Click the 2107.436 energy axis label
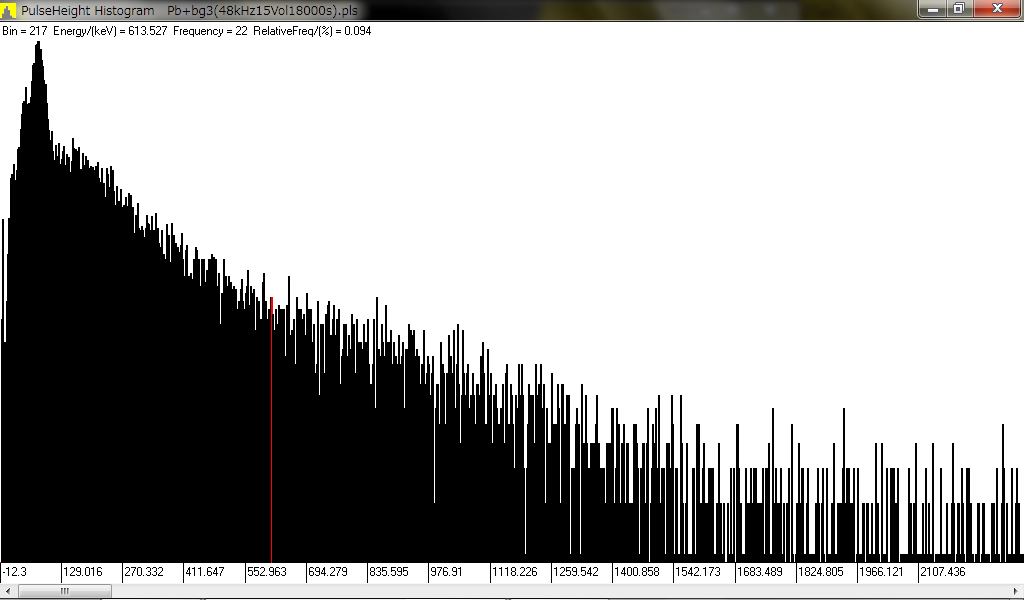1024x600 pixels. pyautogui.click(x=943, y=572)
